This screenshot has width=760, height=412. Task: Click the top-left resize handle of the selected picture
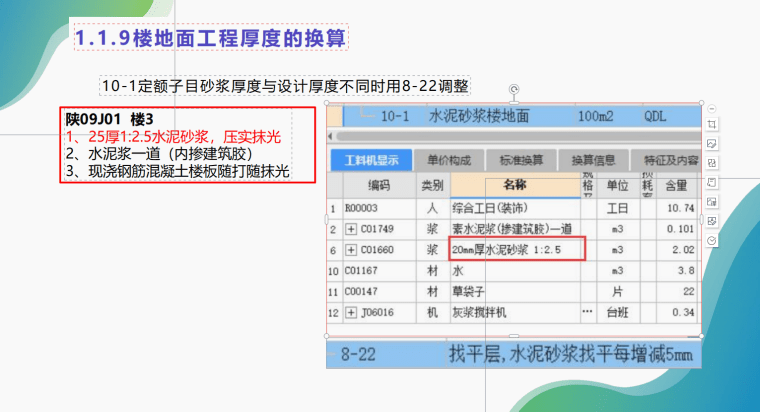coord(327,103)
